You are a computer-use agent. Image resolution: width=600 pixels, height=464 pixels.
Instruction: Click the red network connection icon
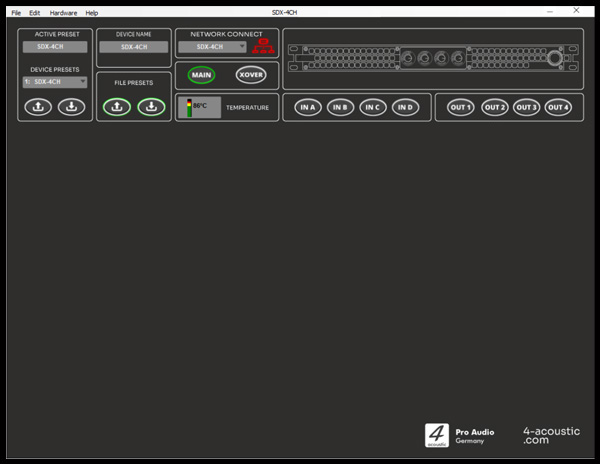point(263,46)
